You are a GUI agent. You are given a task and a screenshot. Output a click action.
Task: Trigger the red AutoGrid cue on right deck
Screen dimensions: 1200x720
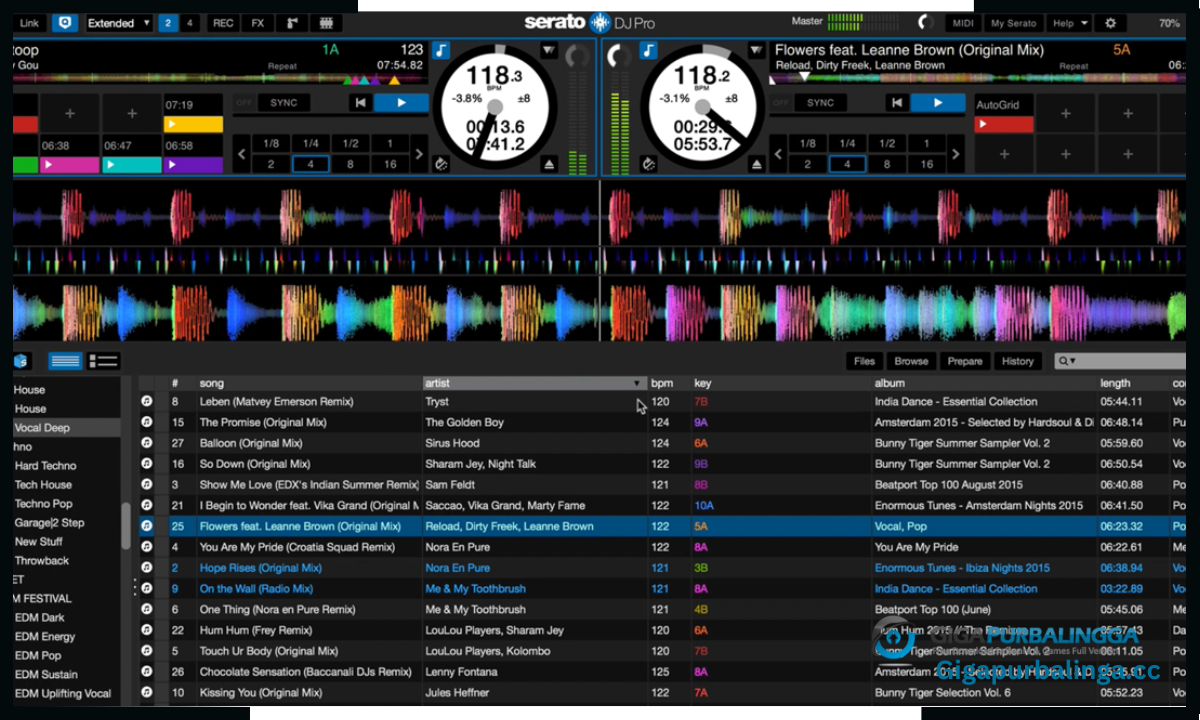[1004, 124]
